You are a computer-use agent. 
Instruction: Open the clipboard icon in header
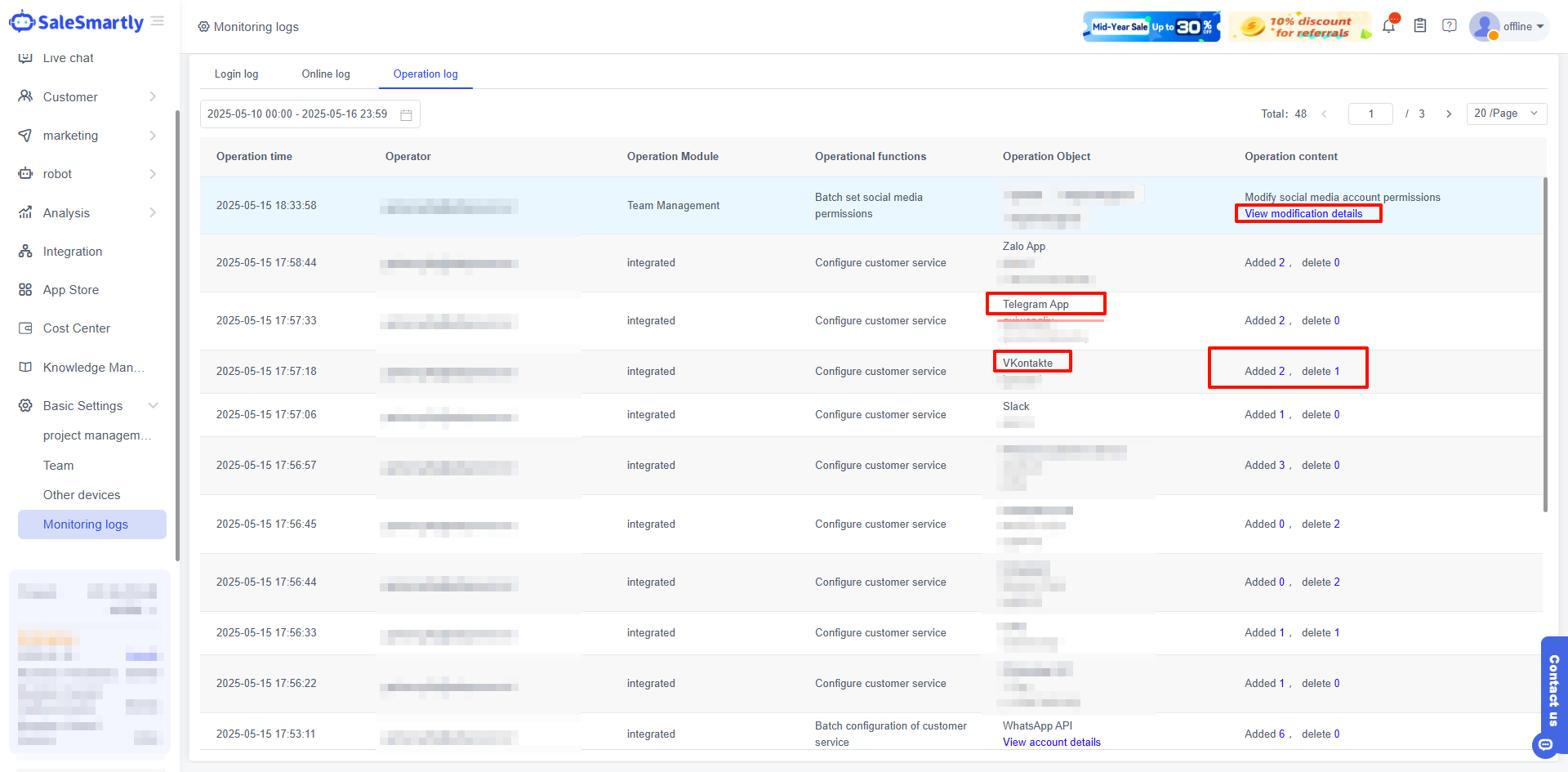[1420, 26]
